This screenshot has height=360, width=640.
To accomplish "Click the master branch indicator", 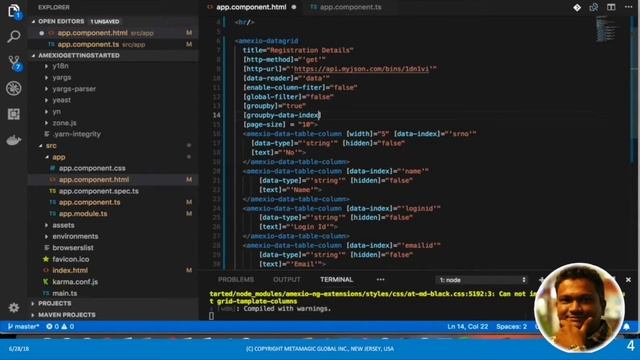I will tap(23, 327).
